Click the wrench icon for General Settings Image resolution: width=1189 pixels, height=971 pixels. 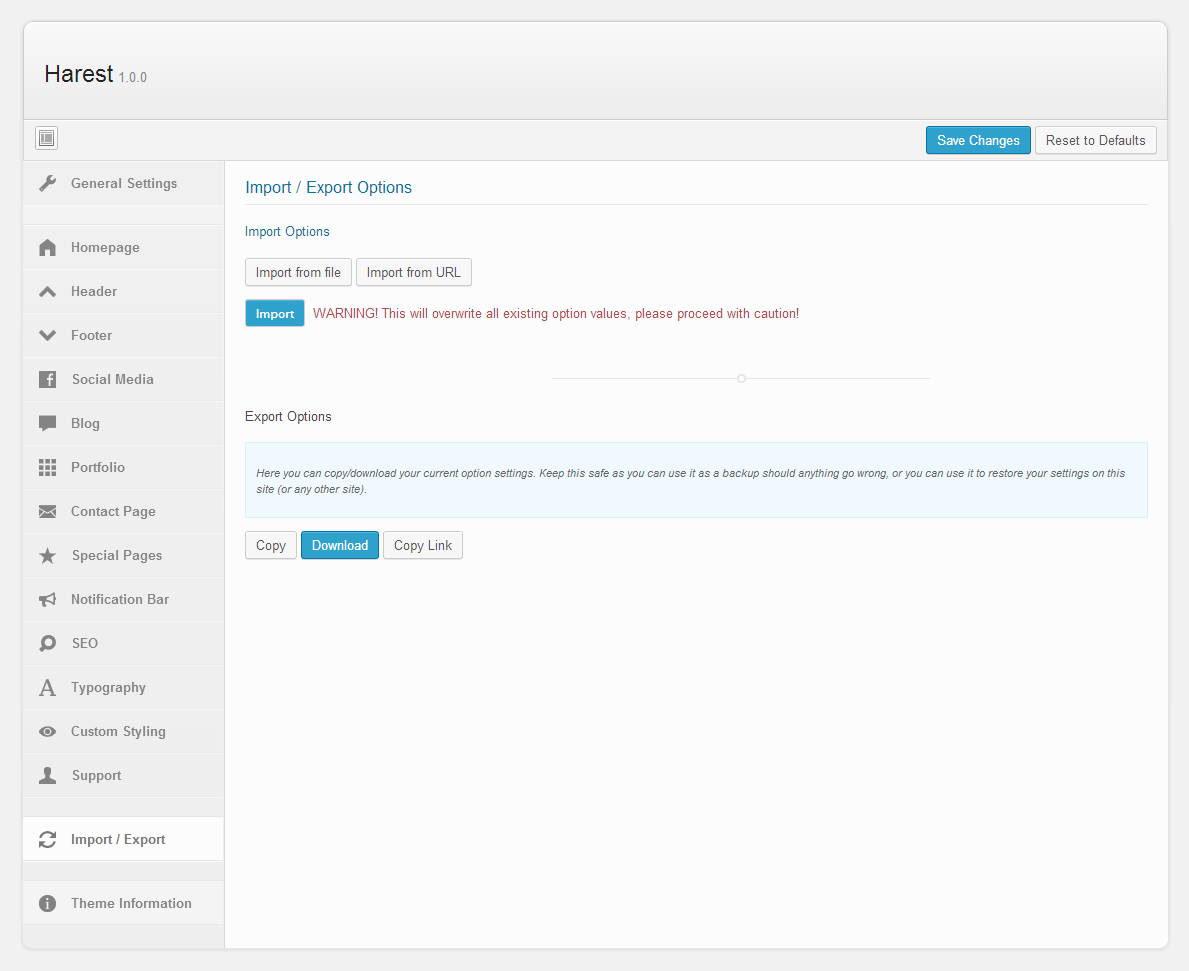[x=47, y=184]
